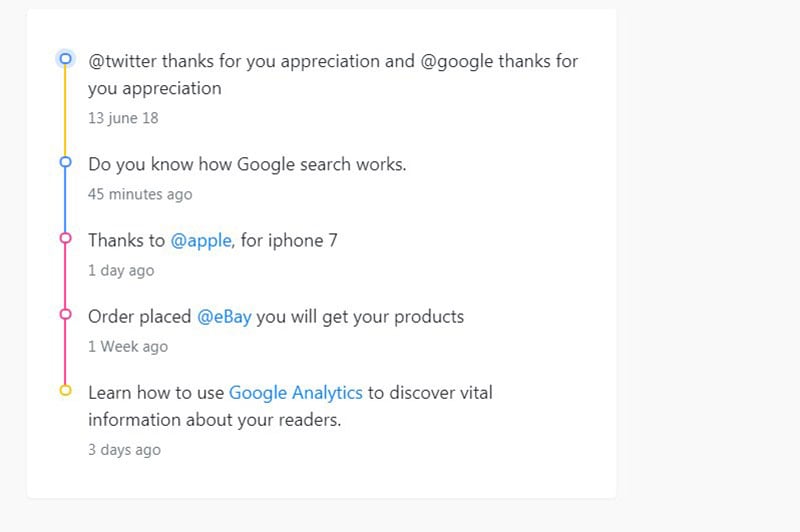The height and width of the screenshot is (532, 800).
Task: Click 'information about your readers' text line
Action: click(215, 420)
